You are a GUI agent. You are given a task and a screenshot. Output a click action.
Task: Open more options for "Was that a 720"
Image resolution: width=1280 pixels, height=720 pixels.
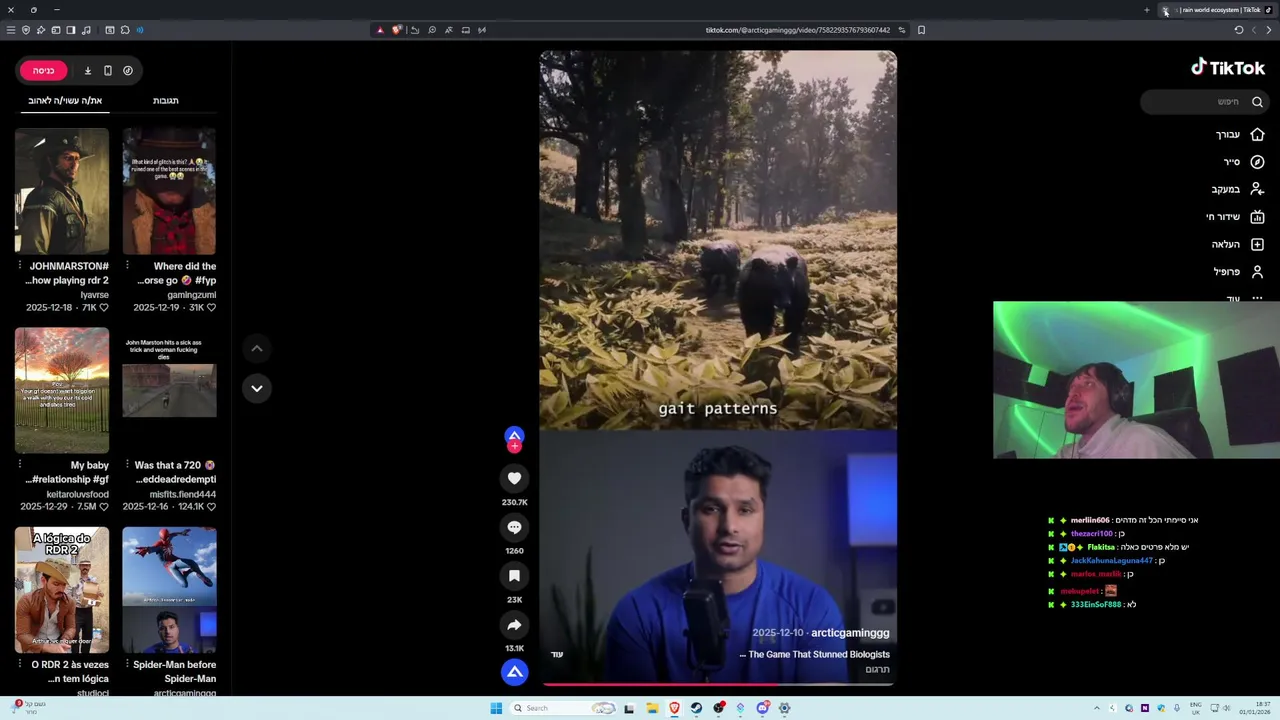127,465
